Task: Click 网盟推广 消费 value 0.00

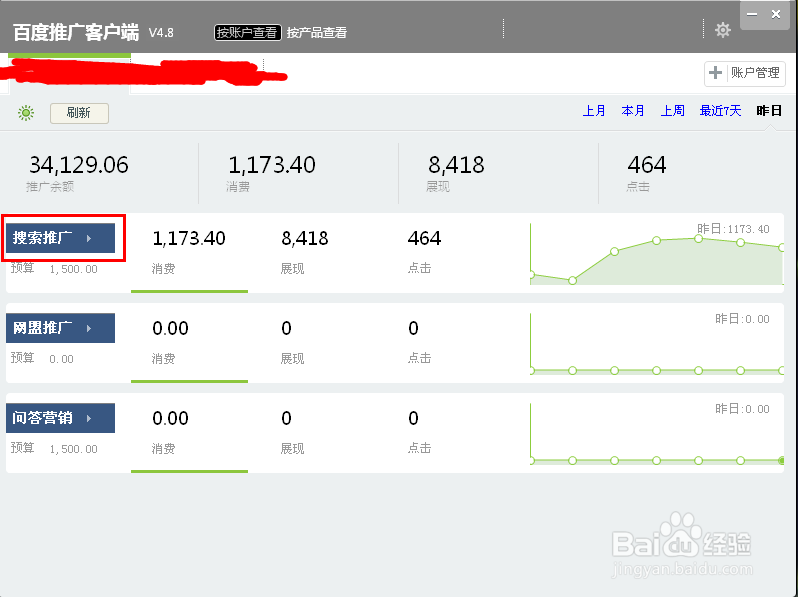Action: point(170,328)
